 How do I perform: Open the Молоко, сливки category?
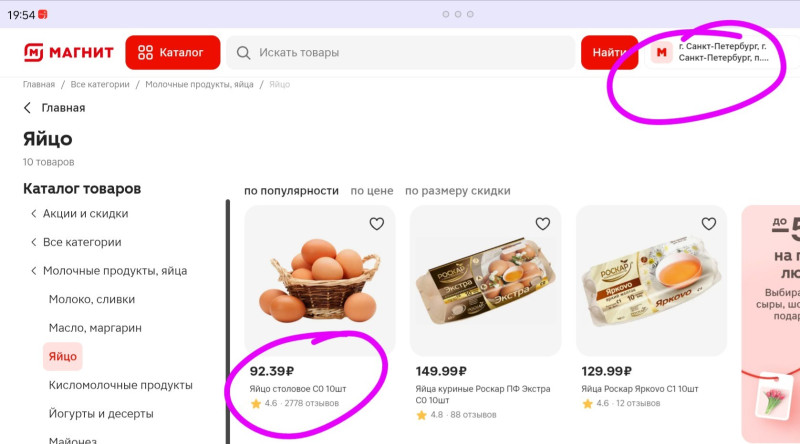92,299
